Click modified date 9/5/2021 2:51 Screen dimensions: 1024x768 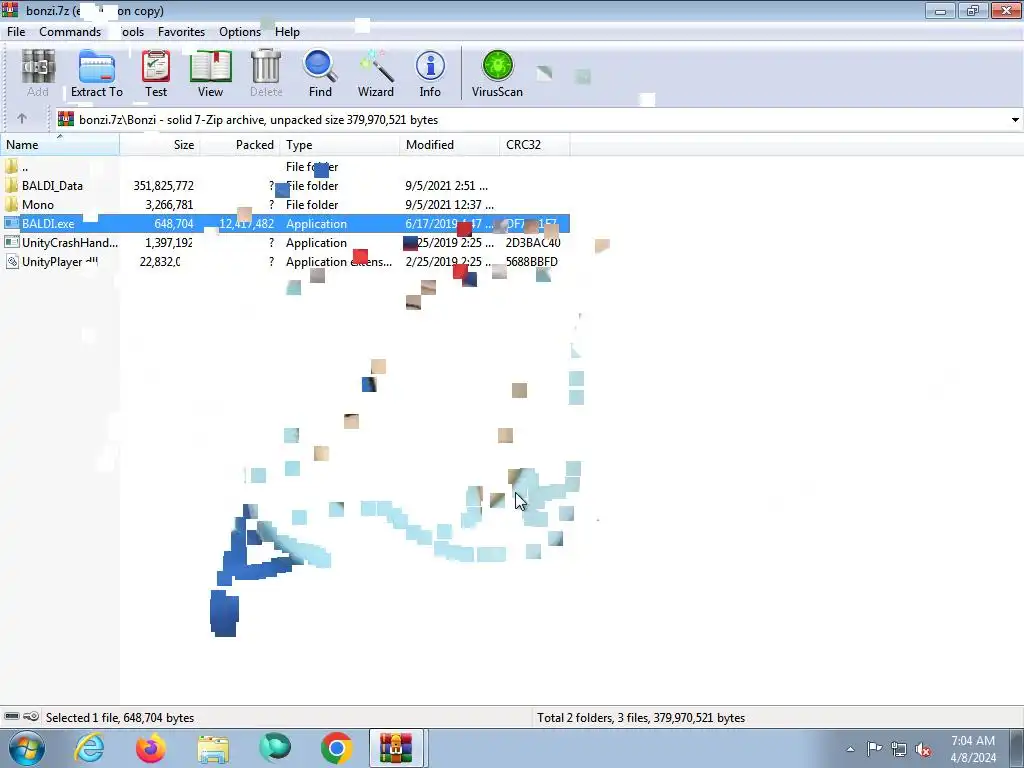(x=446, y=185)
